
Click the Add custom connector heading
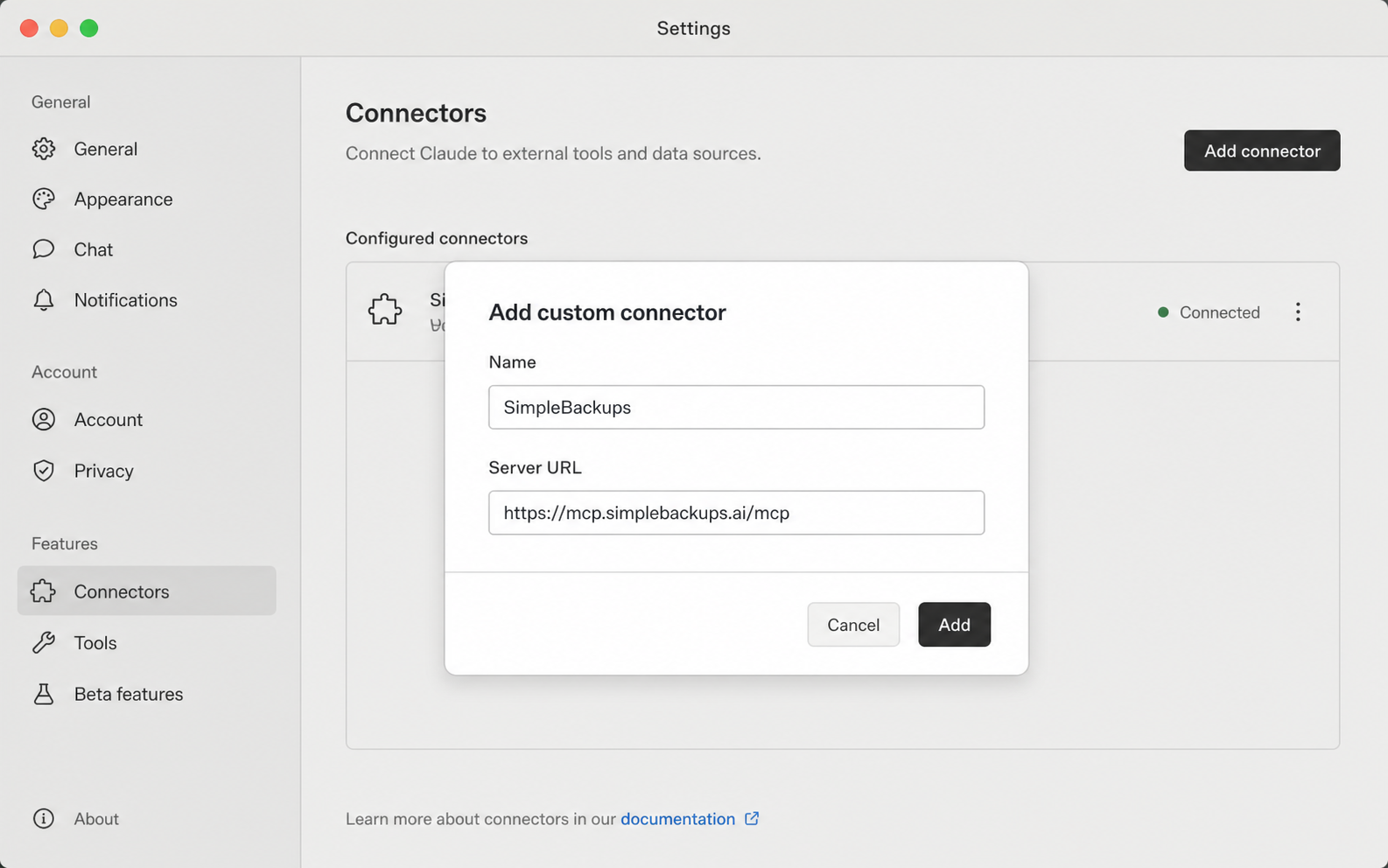(607, 312)
